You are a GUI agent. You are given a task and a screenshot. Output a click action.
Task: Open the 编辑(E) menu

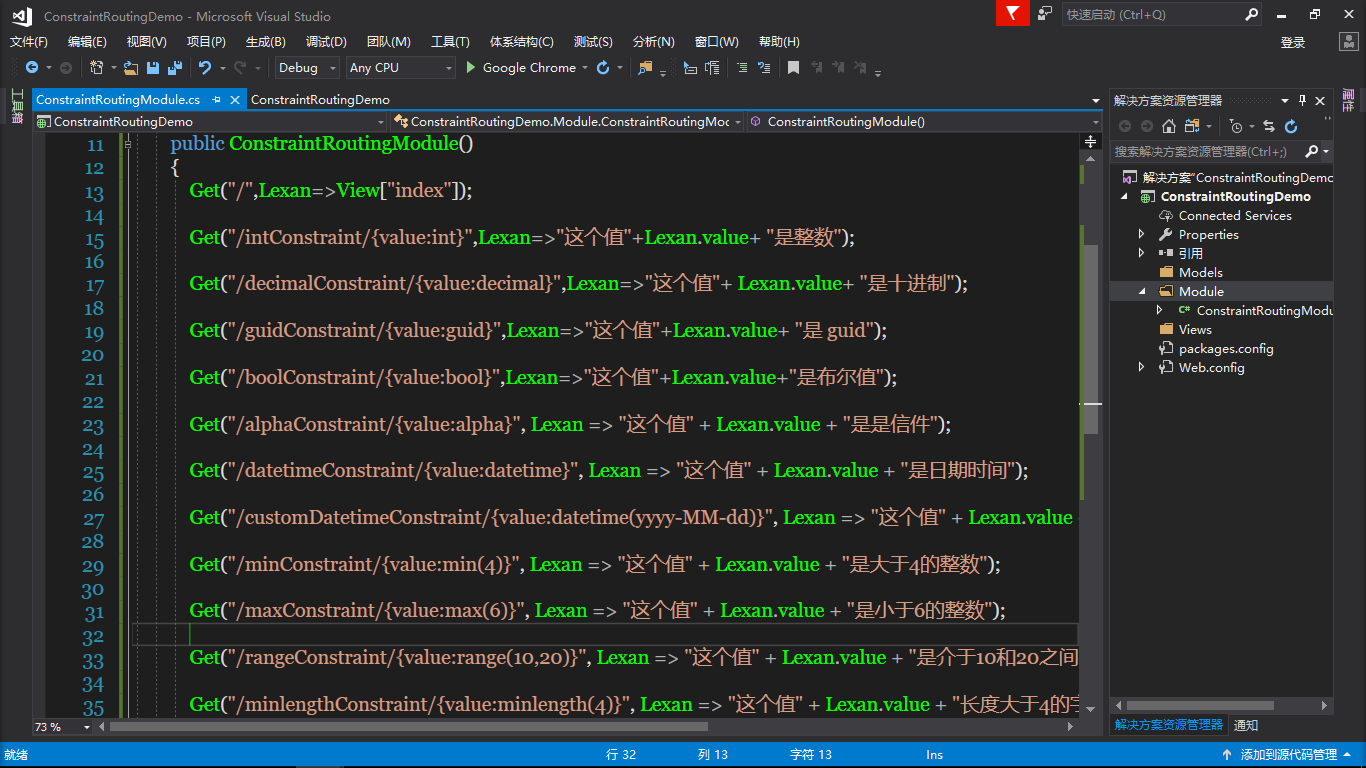(87, 42)
